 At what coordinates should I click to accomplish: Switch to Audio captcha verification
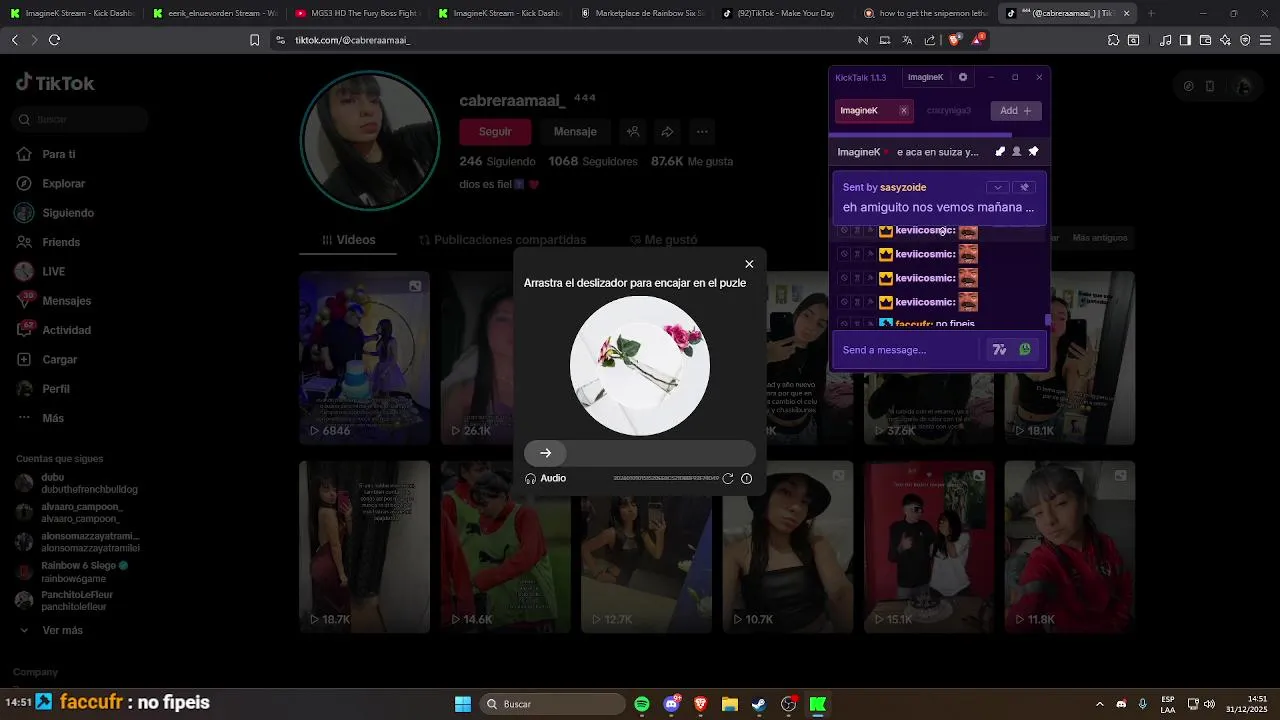point(546,478)
